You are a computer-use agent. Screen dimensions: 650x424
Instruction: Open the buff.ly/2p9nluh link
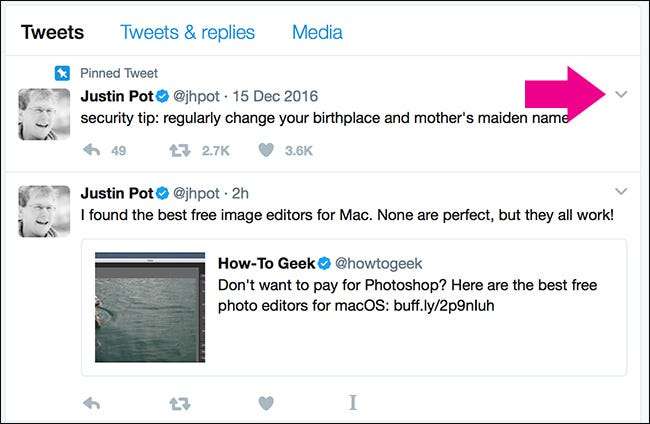434,306
